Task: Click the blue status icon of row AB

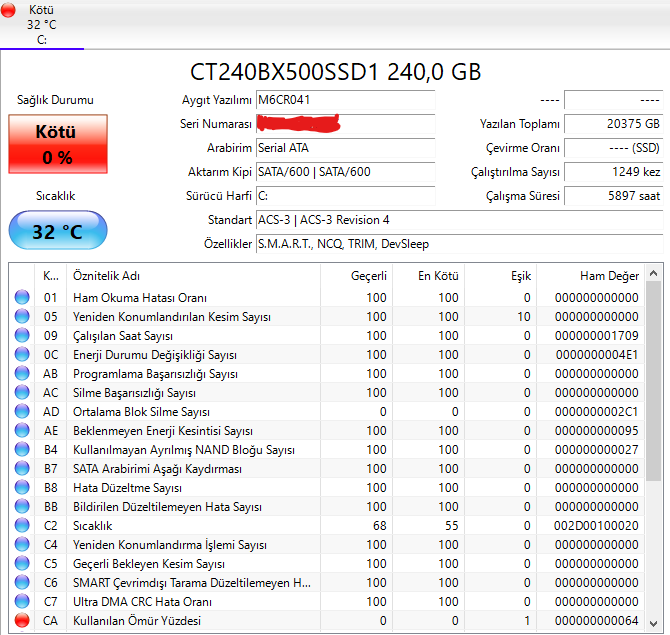Action: (x=22, y=373)
